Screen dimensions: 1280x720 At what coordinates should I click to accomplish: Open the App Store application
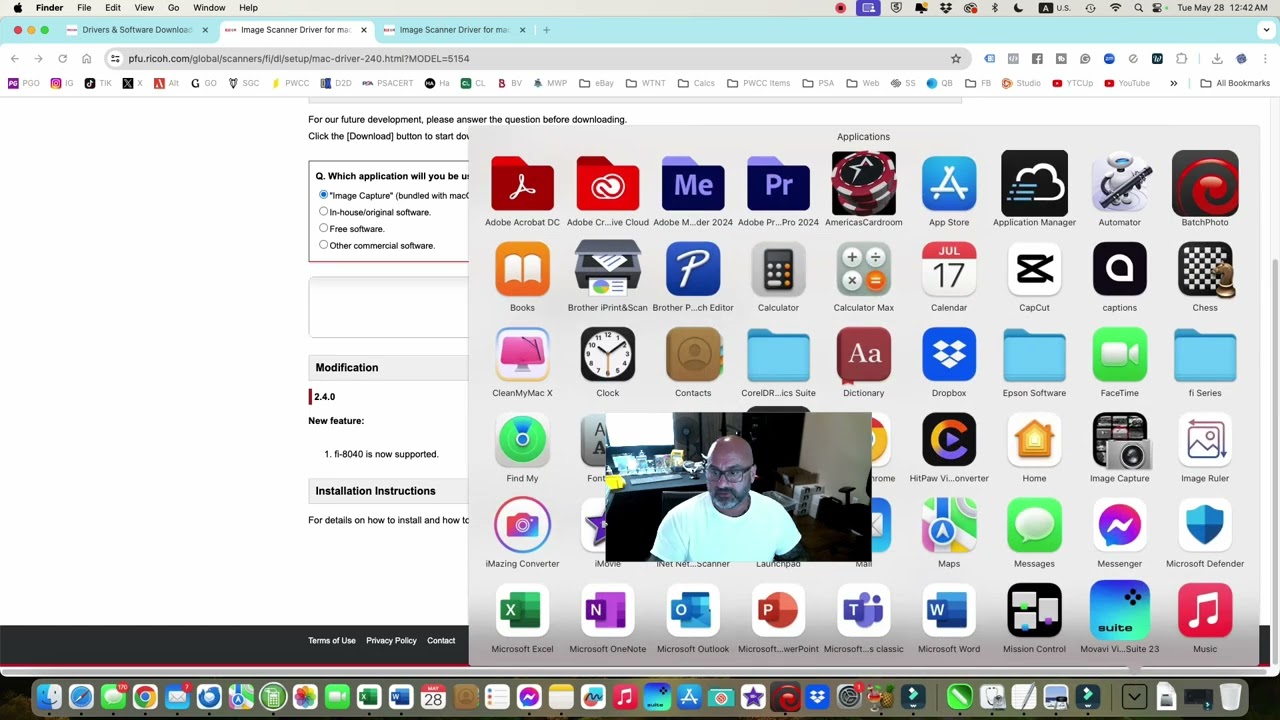[x=949, y=184]
